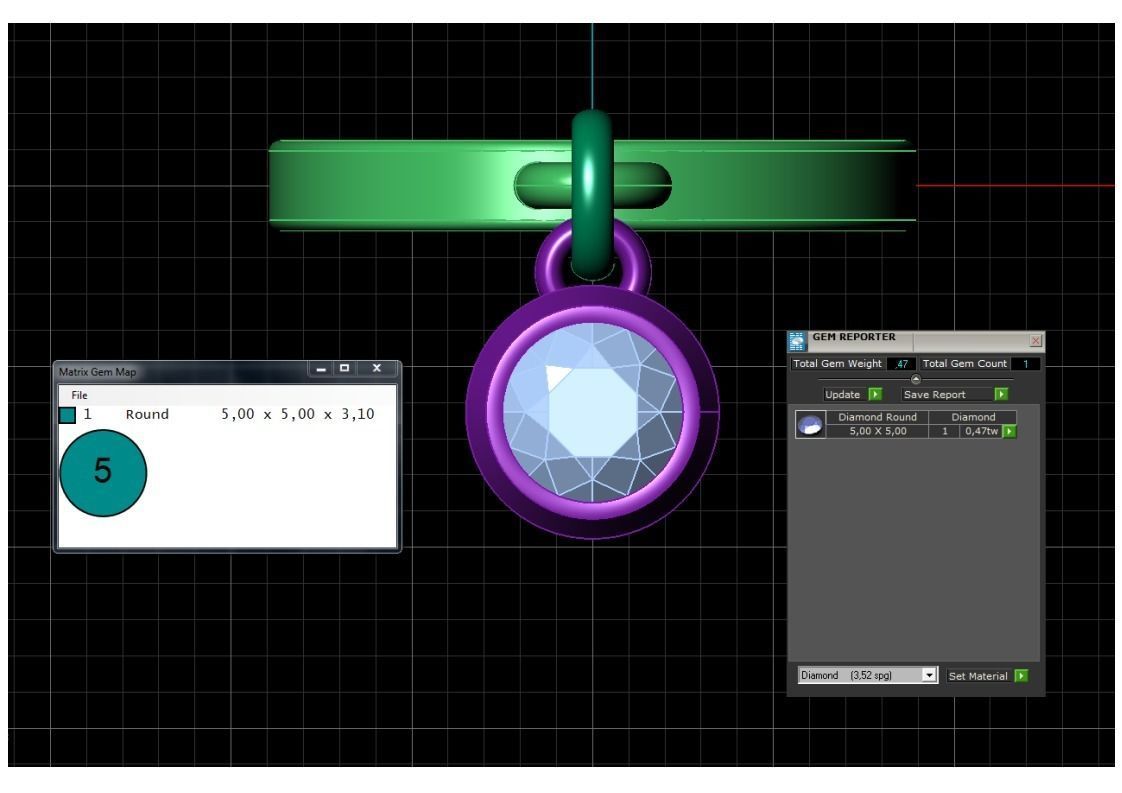
Task: Click the green arrow next to Set Material
Action: point(1021,676)
